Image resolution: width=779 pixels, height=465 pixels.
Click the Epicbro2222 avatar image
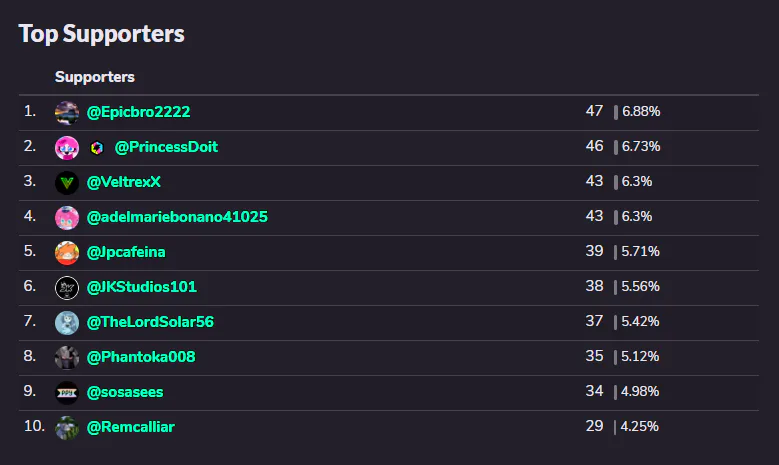tap(67, 113)
